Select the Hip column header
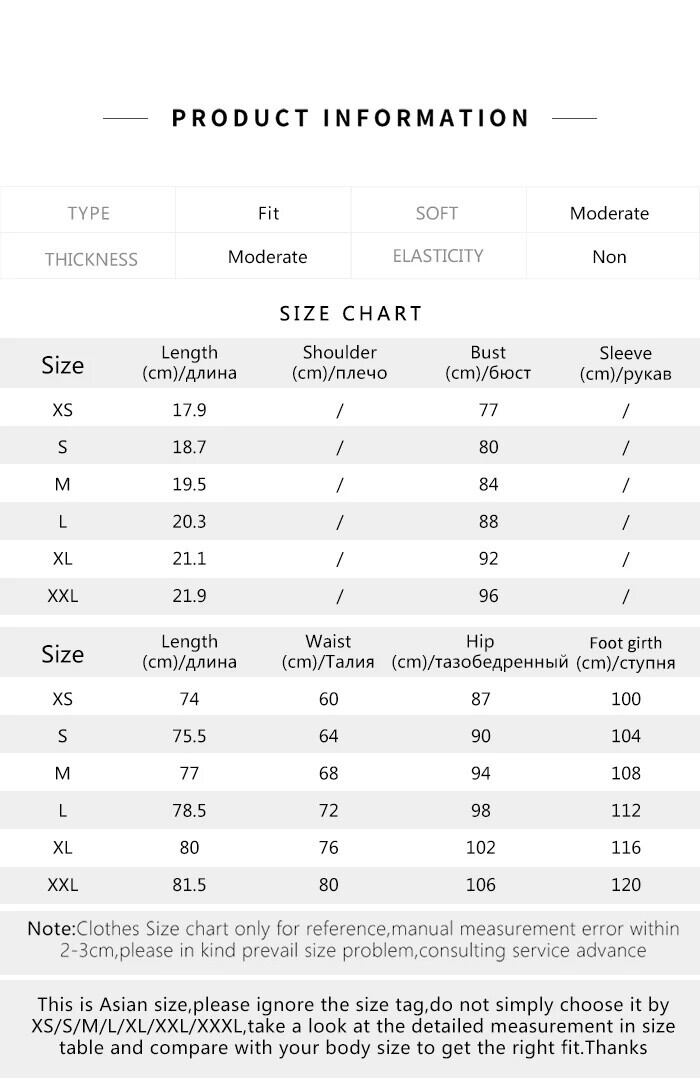The image size is (700, 1089). point(480,652)
